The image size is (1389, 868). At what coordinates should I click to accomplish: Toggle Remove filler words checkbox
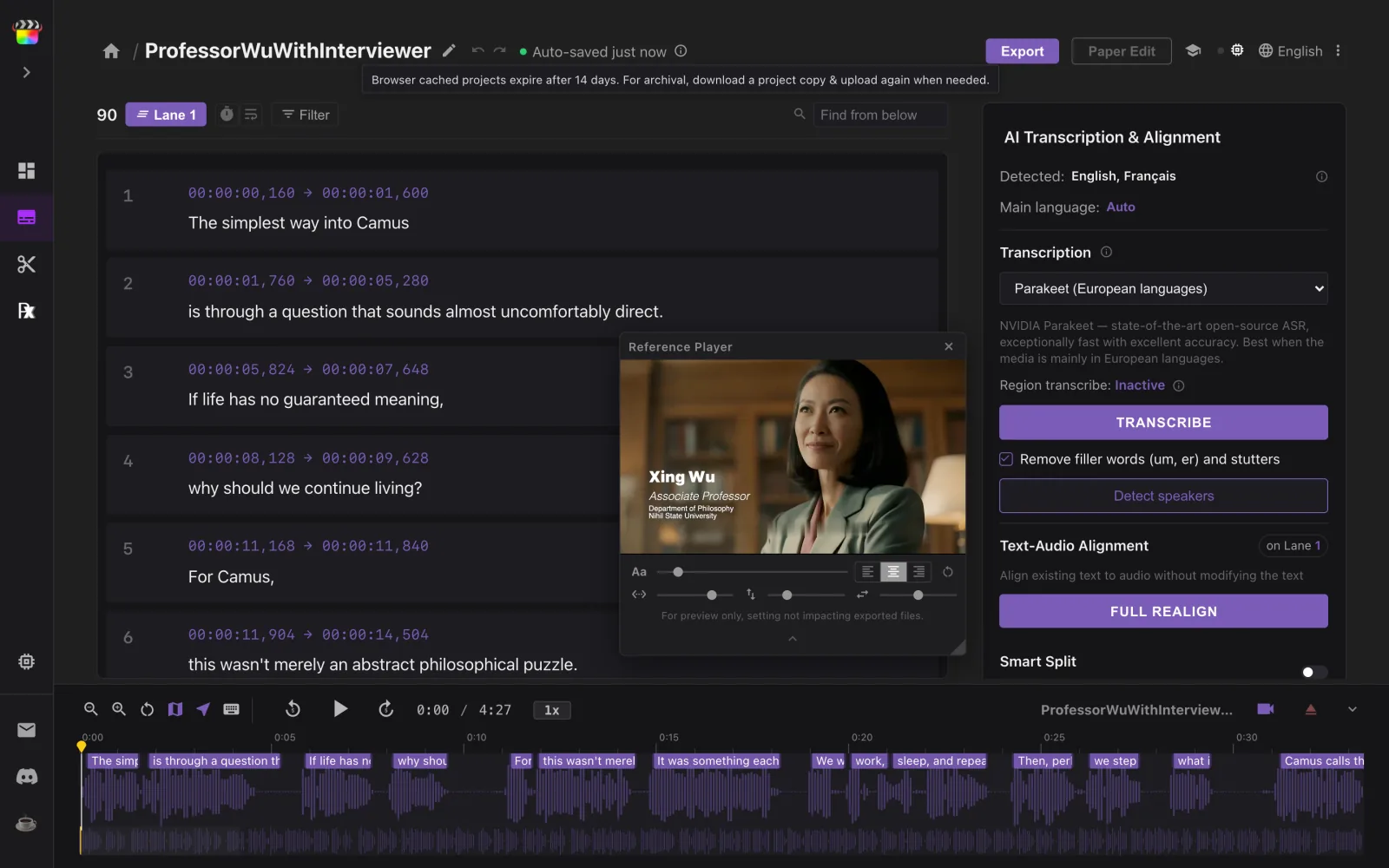click(1006, 459)
